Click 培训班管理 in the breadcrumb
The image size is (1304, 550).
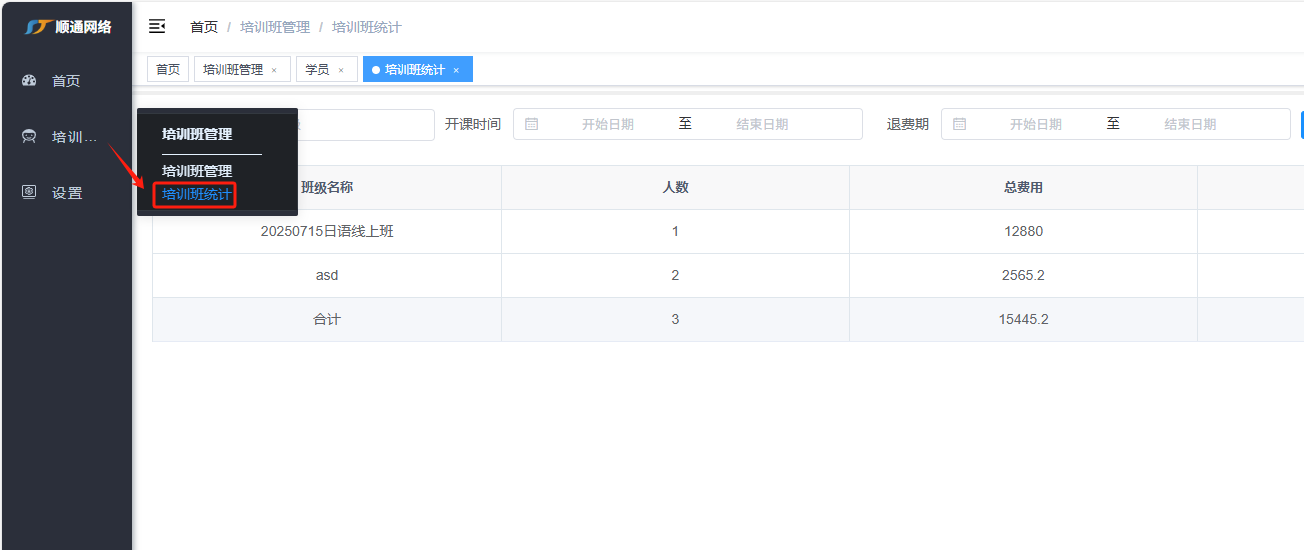275,27
